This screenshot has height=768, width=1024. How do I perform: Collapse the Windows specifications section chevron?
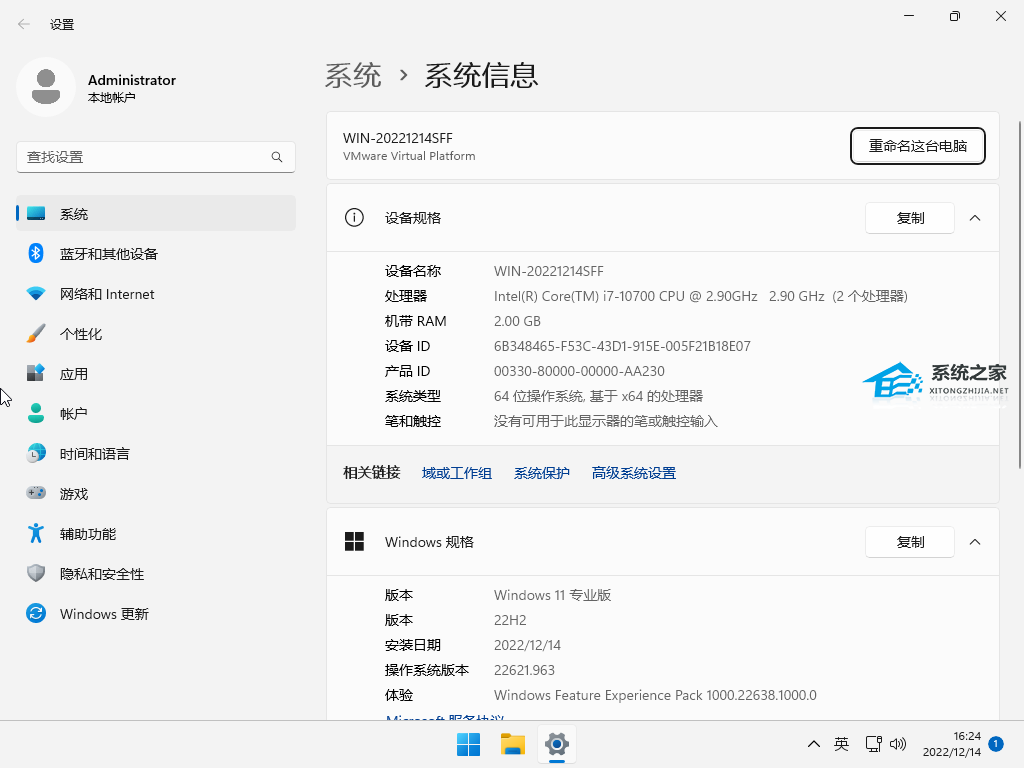coord(975,542)
